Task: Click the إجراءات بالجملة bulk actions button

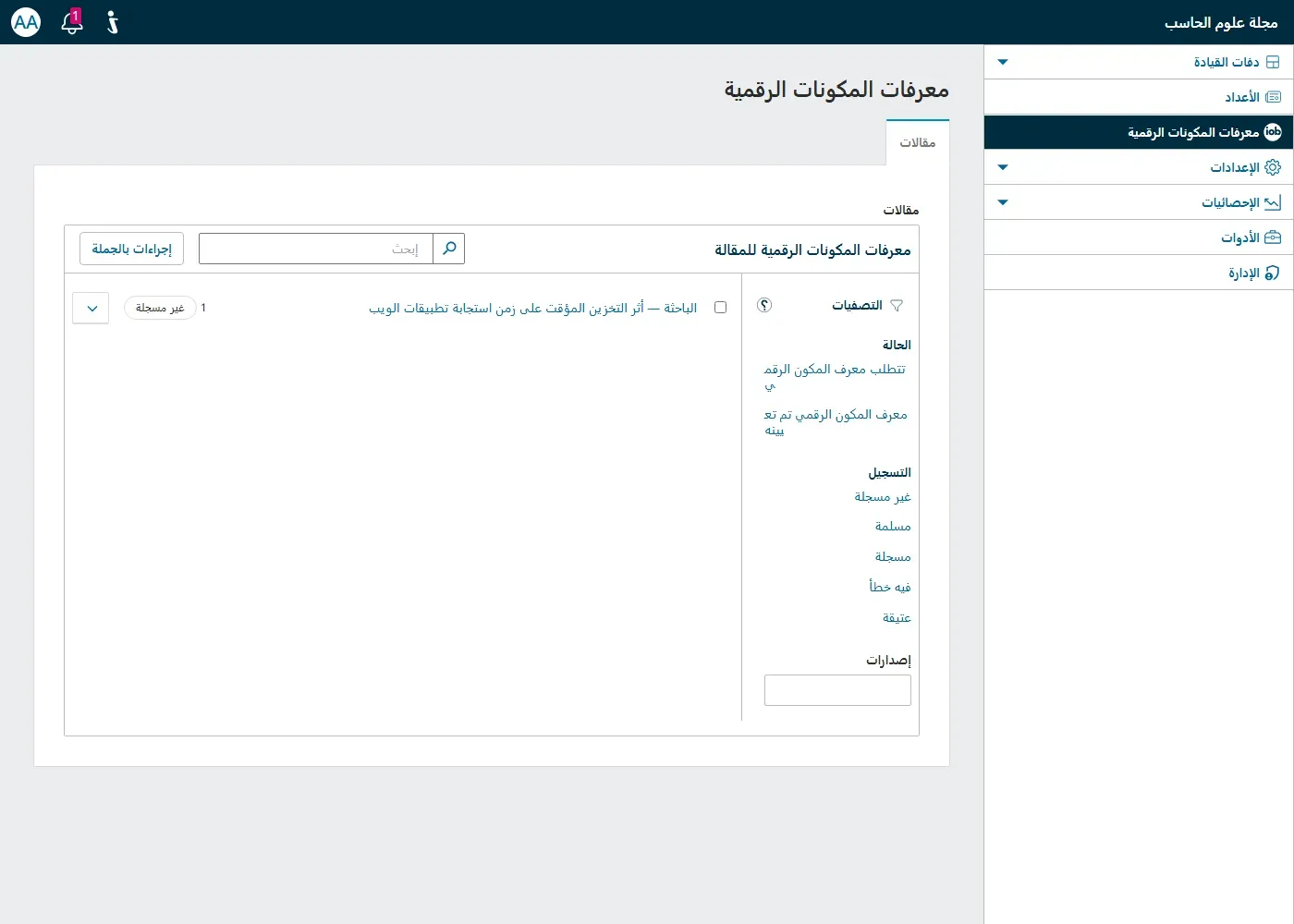Action: (x=132, y=249)
